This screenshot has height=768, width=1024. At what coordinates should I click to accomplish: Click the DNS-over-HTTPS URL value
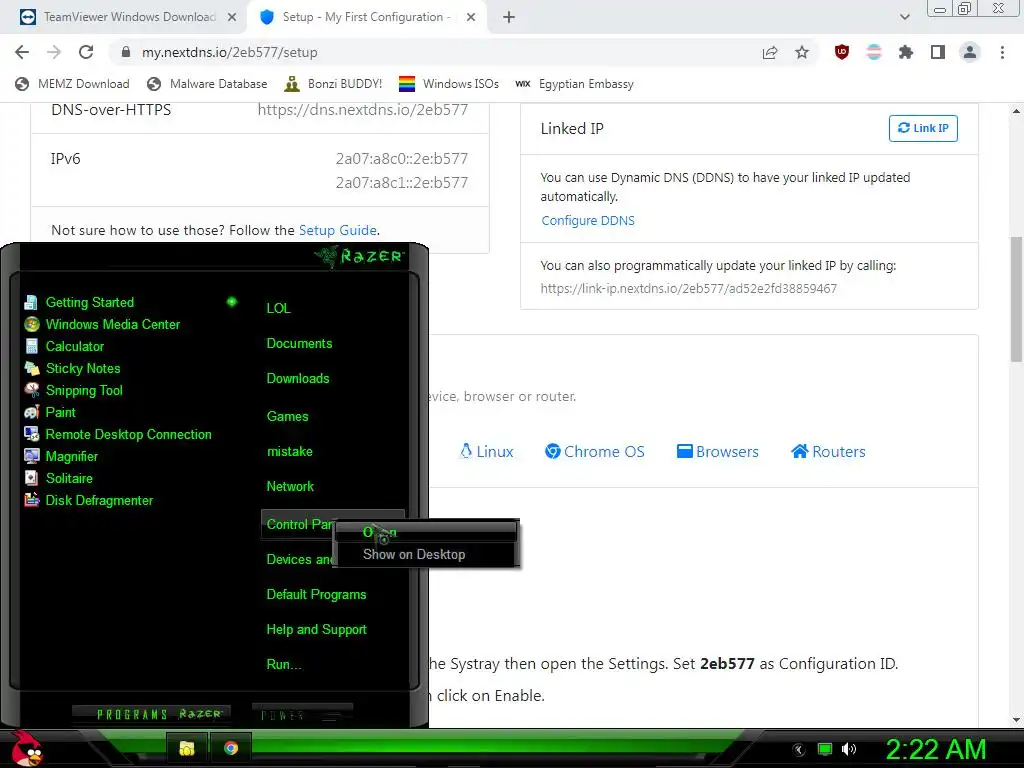[362, 110]
